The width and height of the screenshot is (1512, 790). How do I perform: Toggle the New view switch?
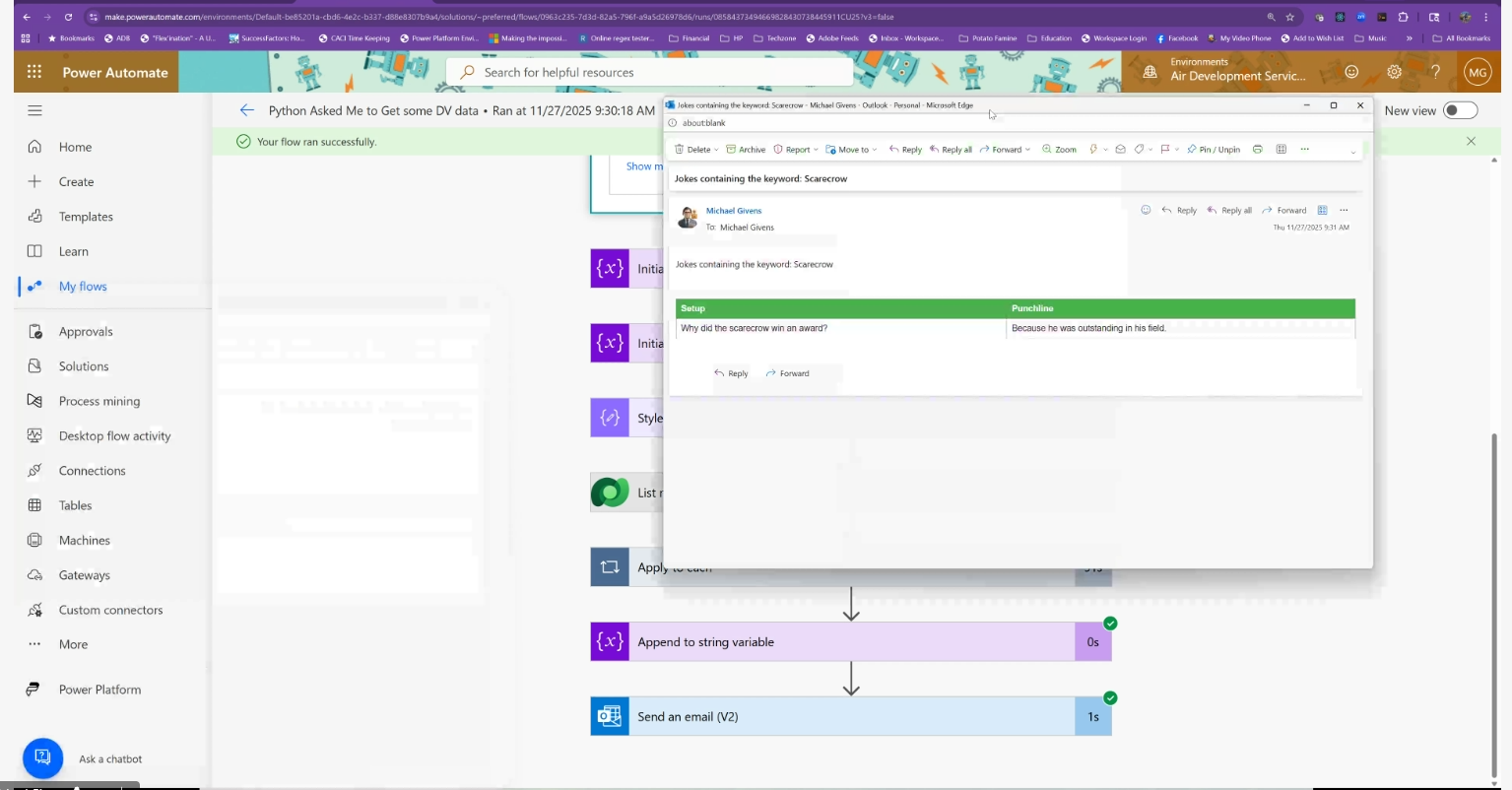(x=1460, y=110)
